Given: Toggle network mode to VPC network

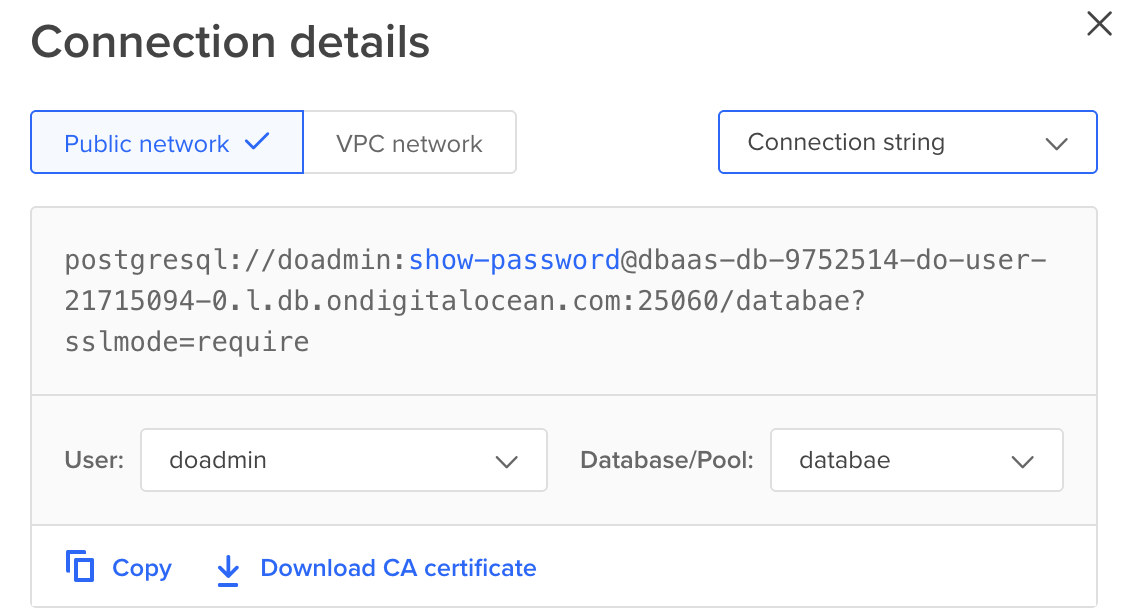Looking at the screenshot, I should tap(410, 142).
